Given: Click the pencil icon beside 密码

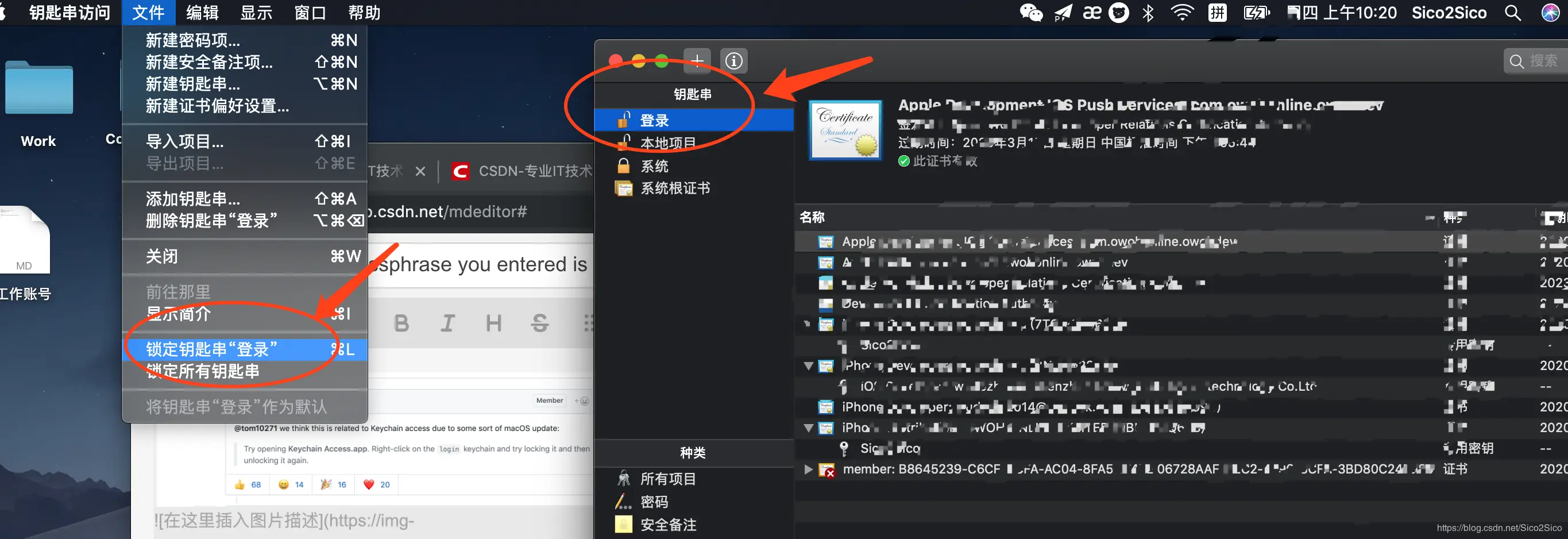Looking at the screenshot, I should pos(623,502).
